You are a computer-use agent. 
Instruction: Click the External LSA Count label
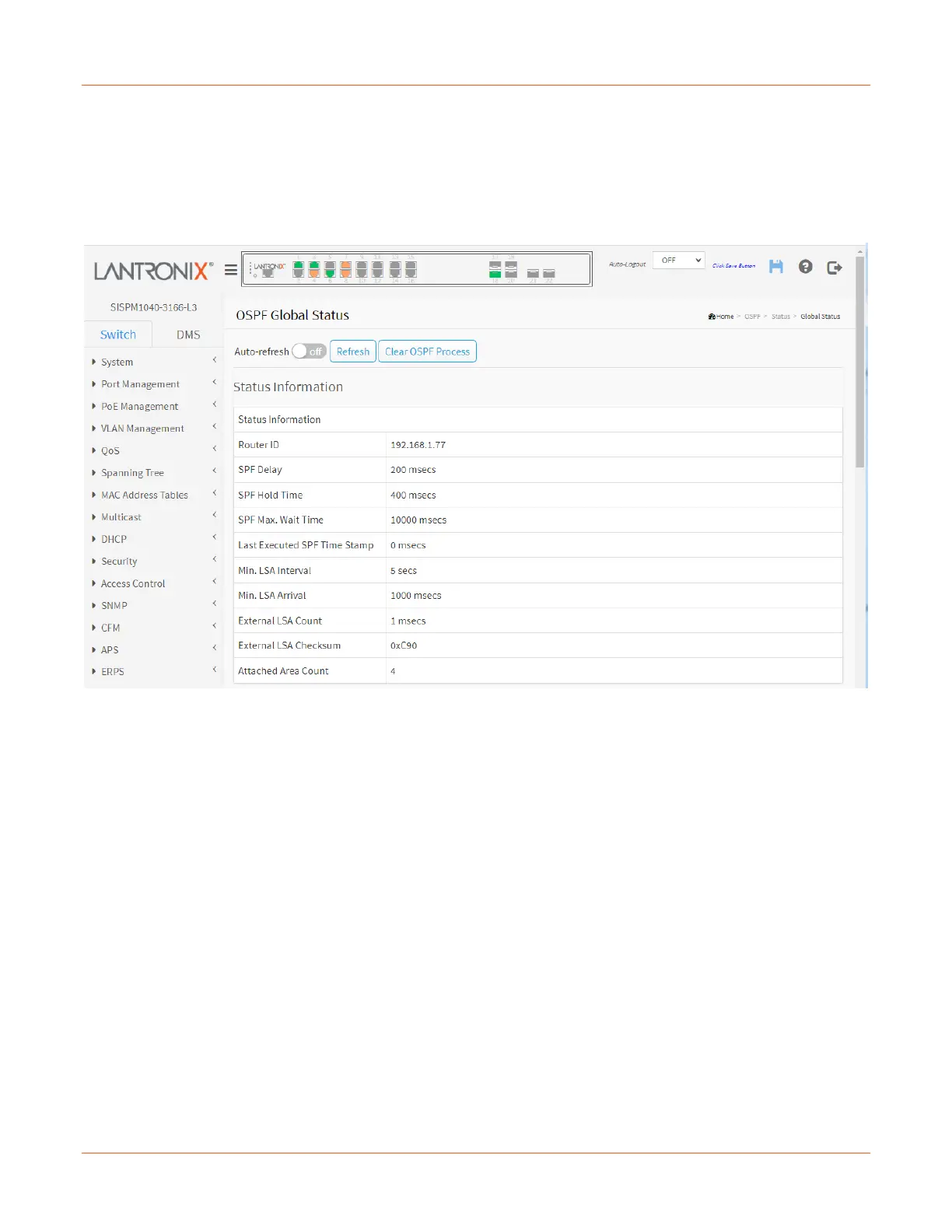click(x=280, y=621)
